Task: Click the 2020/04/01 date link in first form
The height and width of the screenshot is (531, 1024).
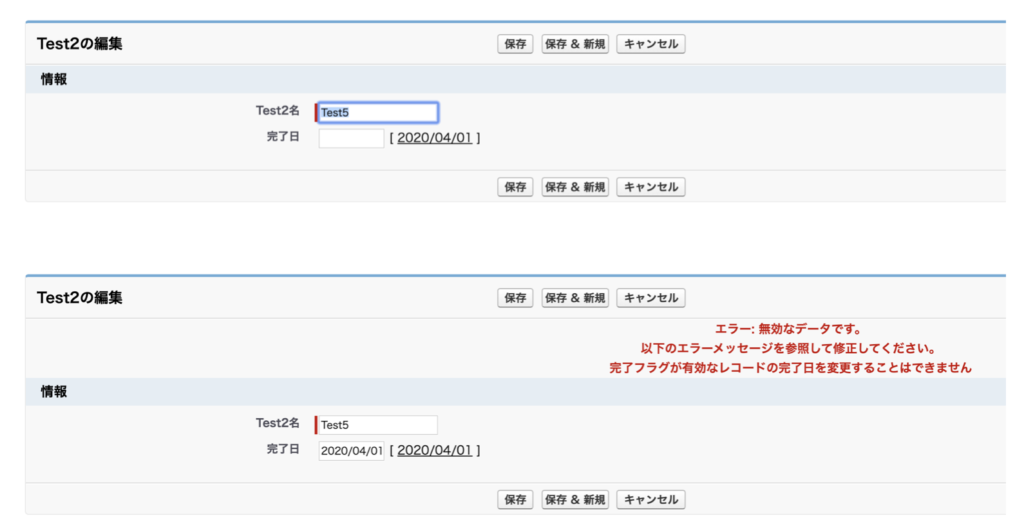Action: (434, 138)
